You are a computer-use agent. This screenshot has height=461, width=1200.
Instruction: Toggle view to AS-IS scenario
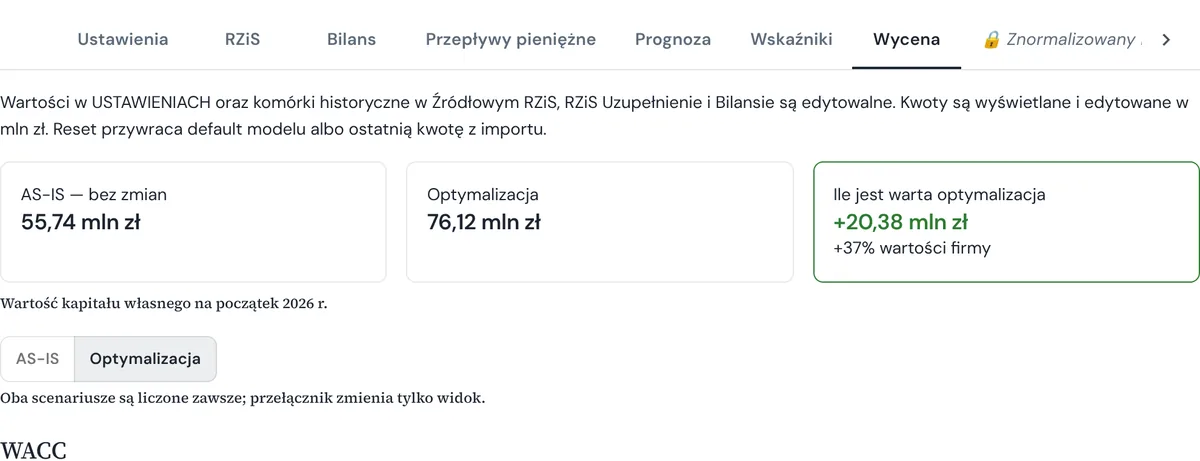[x=38, y=359]
